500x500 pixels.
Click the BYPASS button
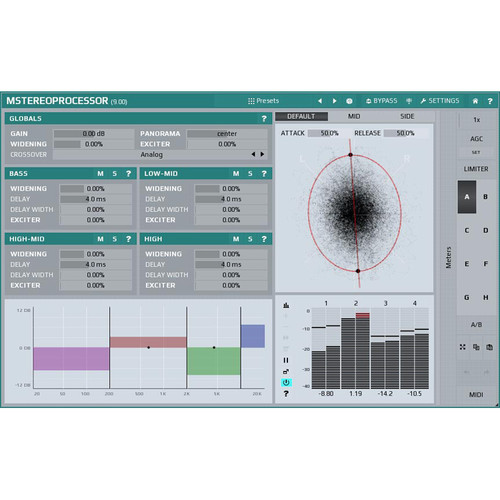(x=382, y=101)
